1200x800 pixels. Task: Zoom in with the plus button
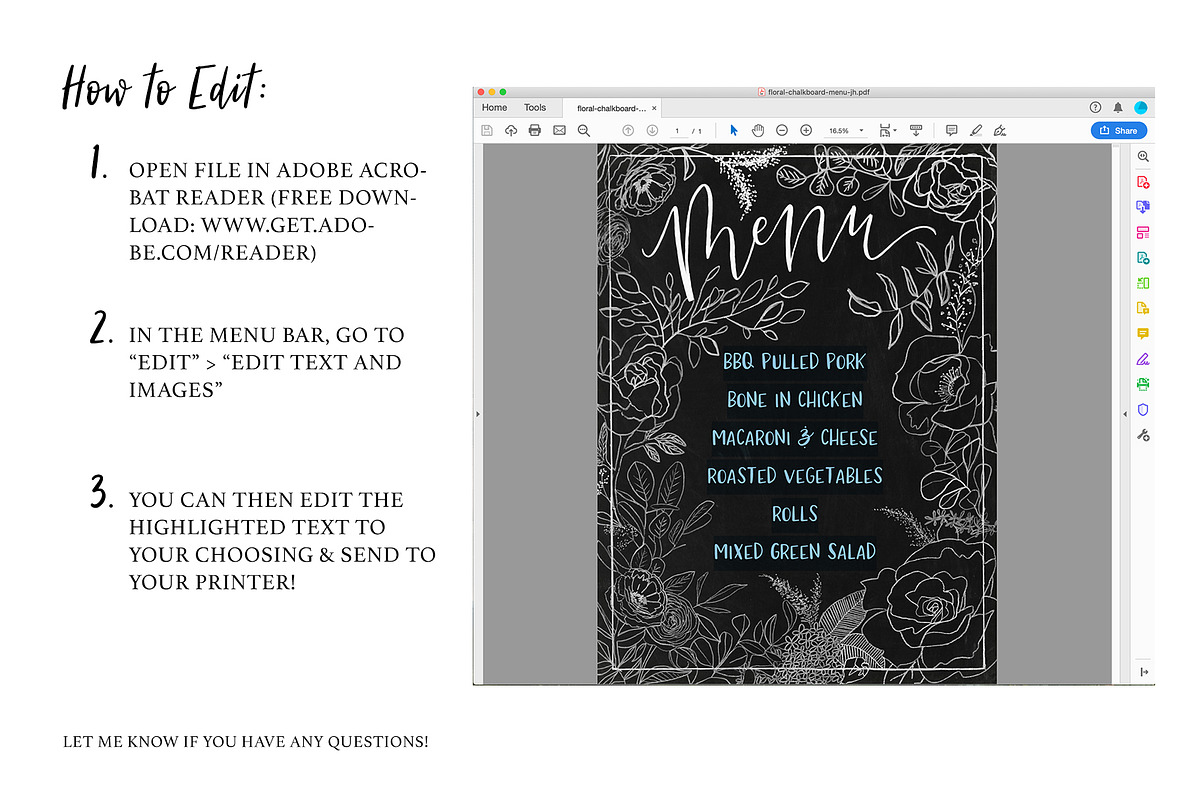[x=806, y=130]
